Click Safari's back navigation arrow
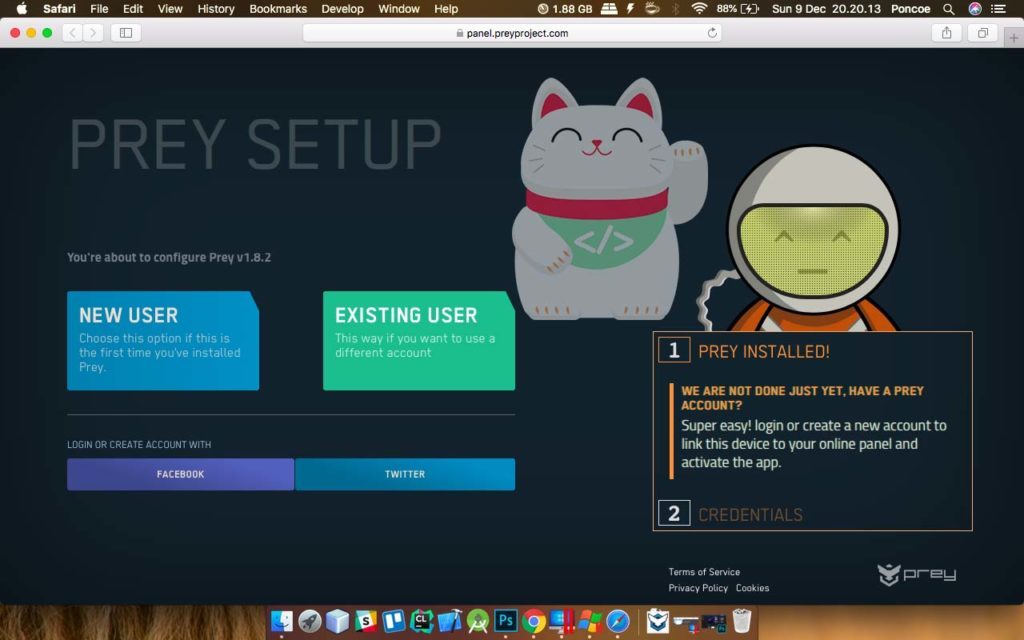This screenshot has width=1024, height=640. click(72, 33)
